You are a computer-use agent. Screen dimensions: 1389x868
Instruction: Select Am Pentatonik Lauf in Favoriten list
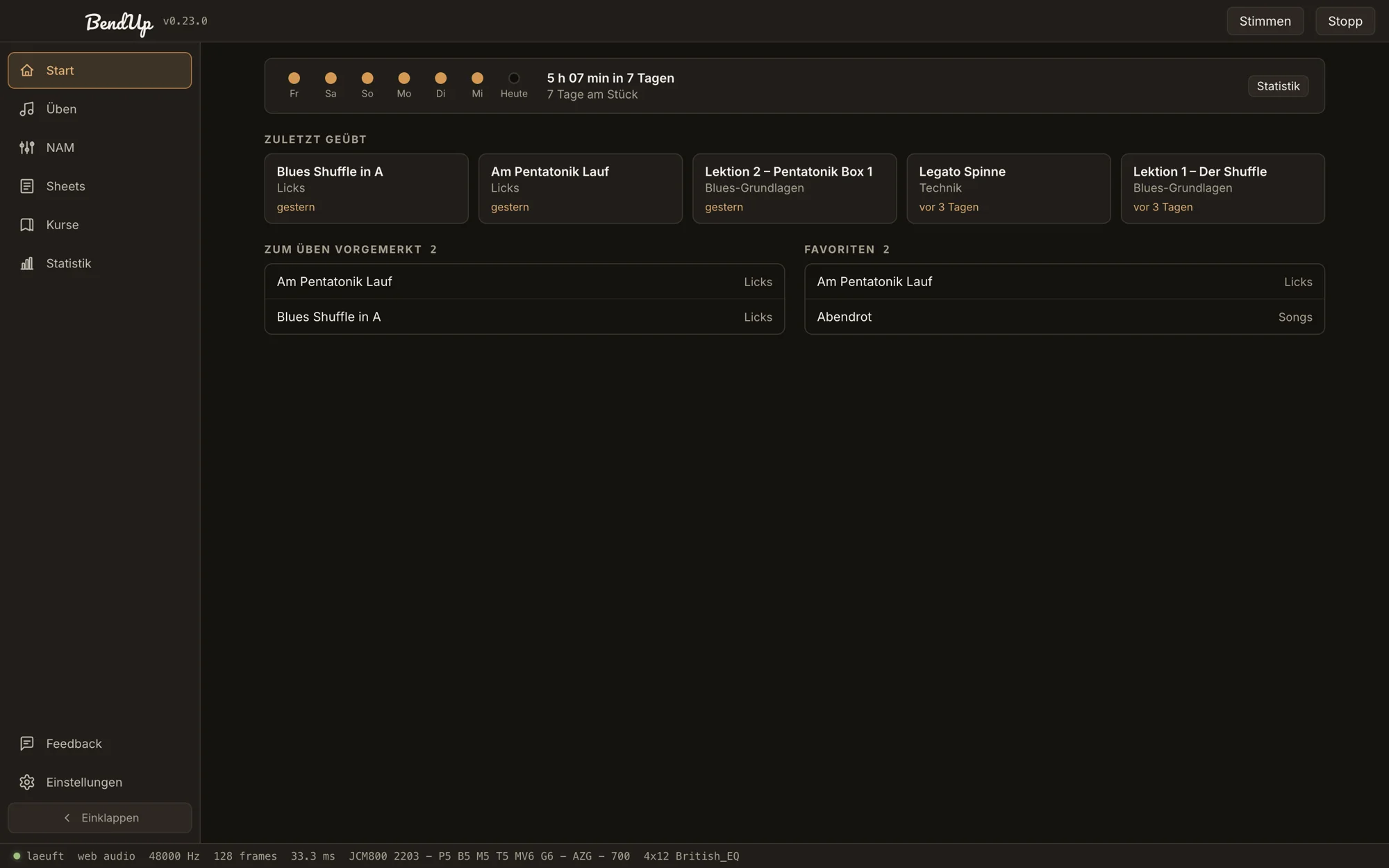click(x=1065, y=281)
